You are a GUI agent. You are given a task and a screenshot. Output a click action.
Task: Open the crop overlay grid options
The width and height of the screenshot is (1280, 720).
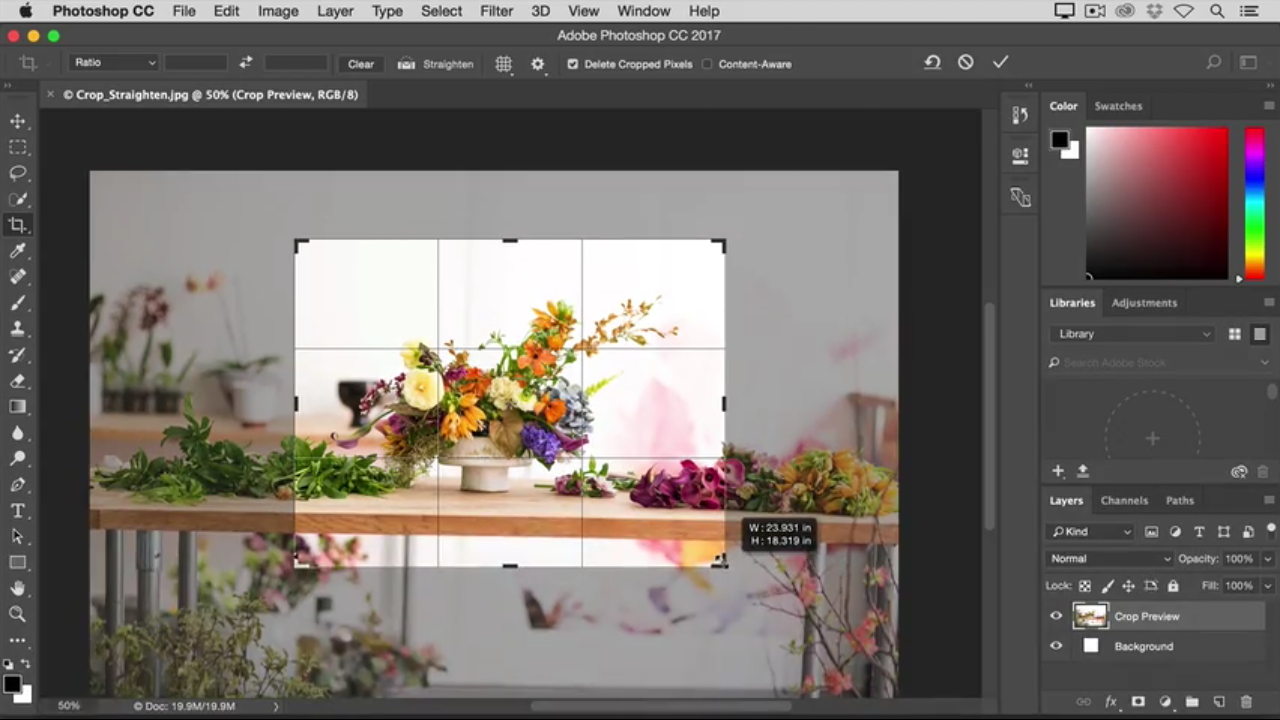503,64
